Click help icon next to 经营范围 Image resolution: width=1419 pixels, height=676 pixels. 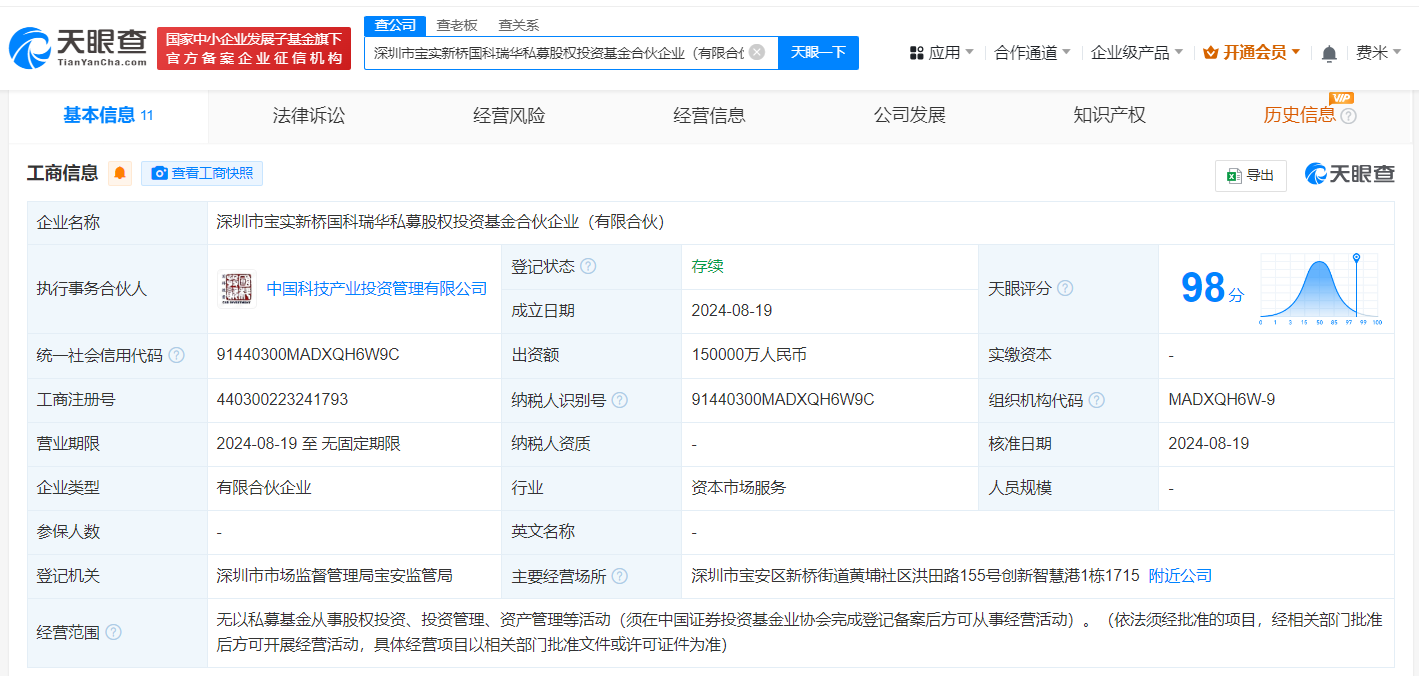click(114, 632)
